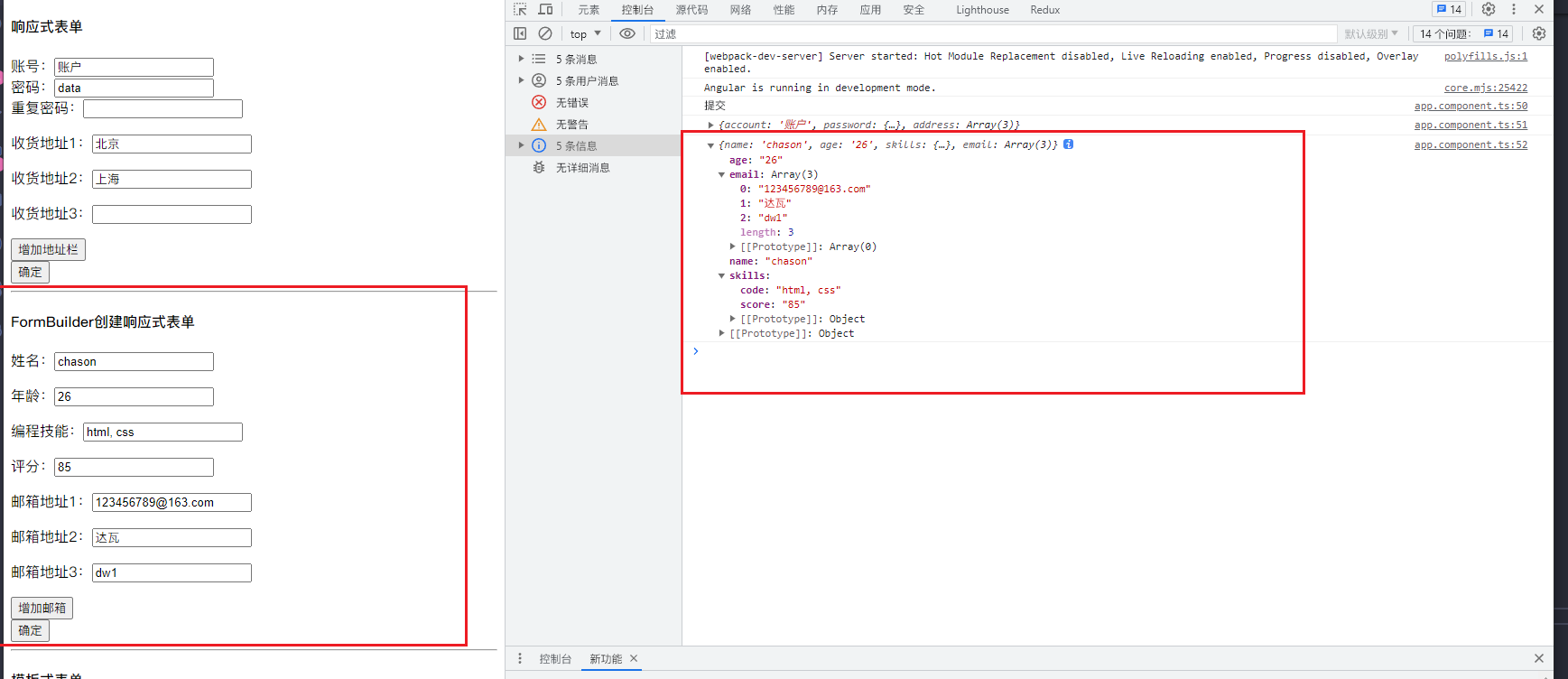
Task: Open the 默认级别 log level dropdown
Action: (x=1370, y=33)
